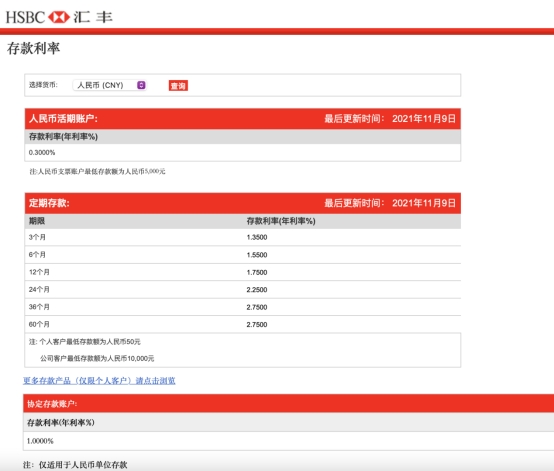
Task: Click the 1.5500 rate value
Action: pyautogui.click(x=257, y=255)
